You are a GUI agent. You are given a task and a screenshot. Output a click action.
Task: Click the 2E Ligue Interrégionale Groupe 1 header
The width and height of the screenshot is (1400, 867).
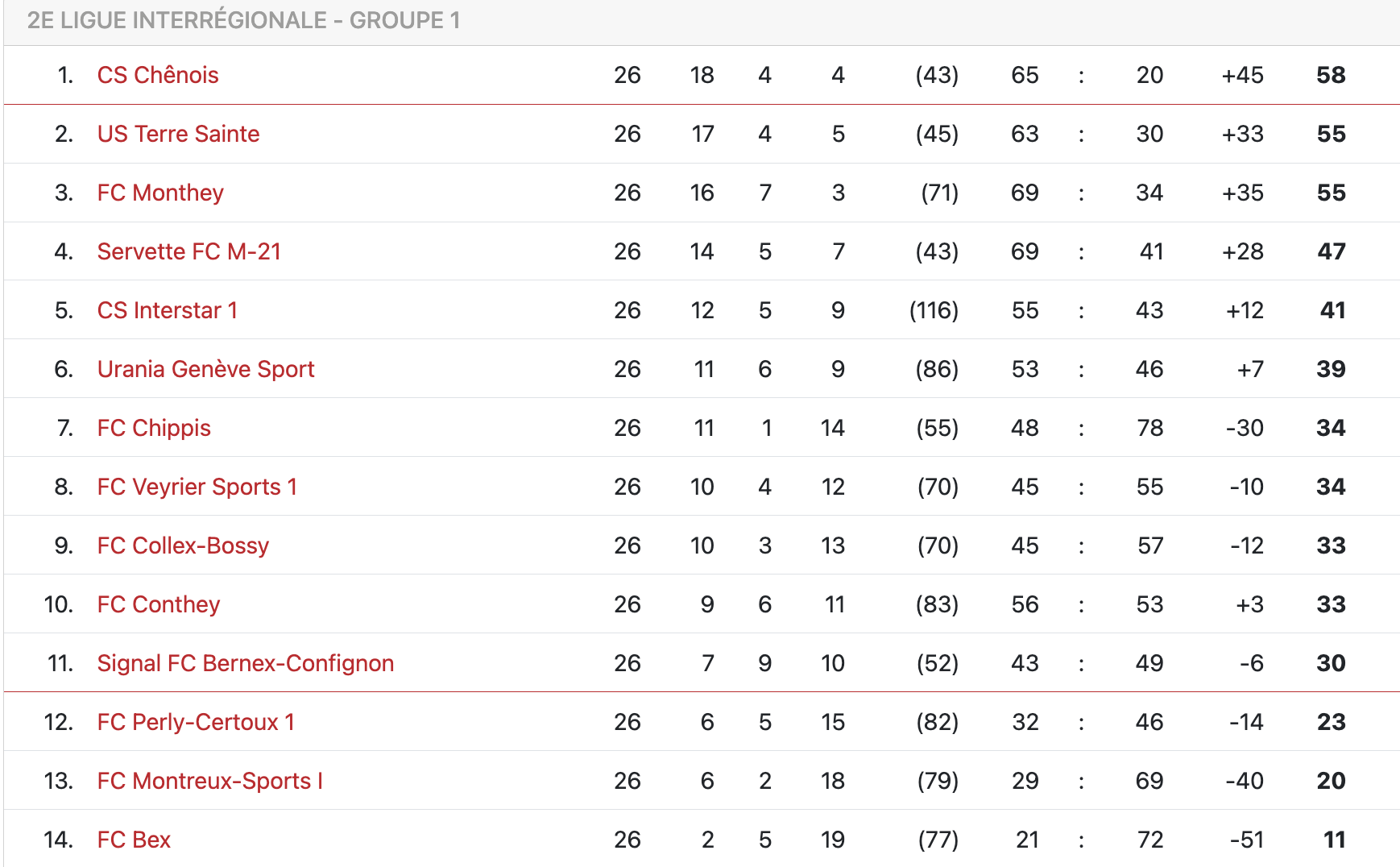tap(243, 20)
